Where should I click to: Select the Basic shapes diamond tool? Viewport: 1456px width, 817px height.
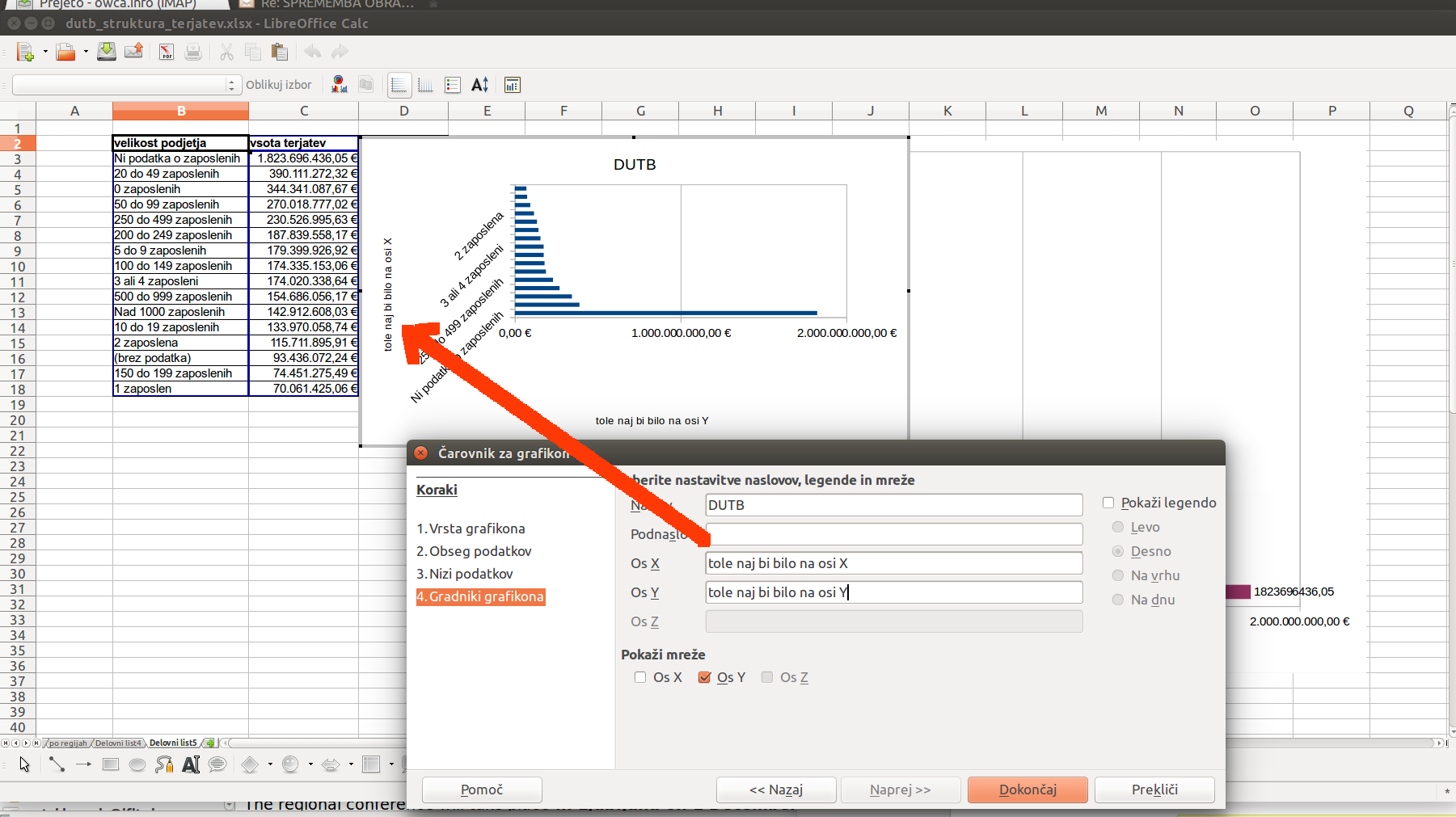point(250,764)
